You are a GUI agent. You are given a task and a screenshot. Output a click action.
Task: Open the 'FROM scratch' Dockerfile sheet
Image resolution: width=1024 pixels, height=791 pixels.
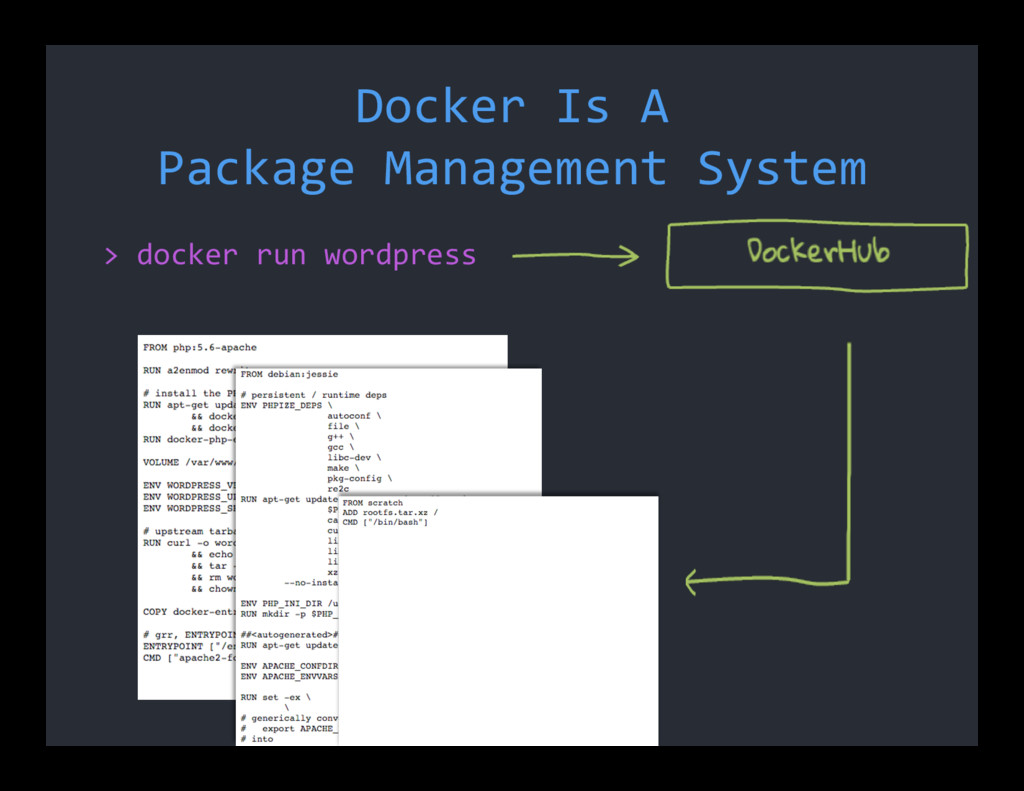tap(498, 621)
